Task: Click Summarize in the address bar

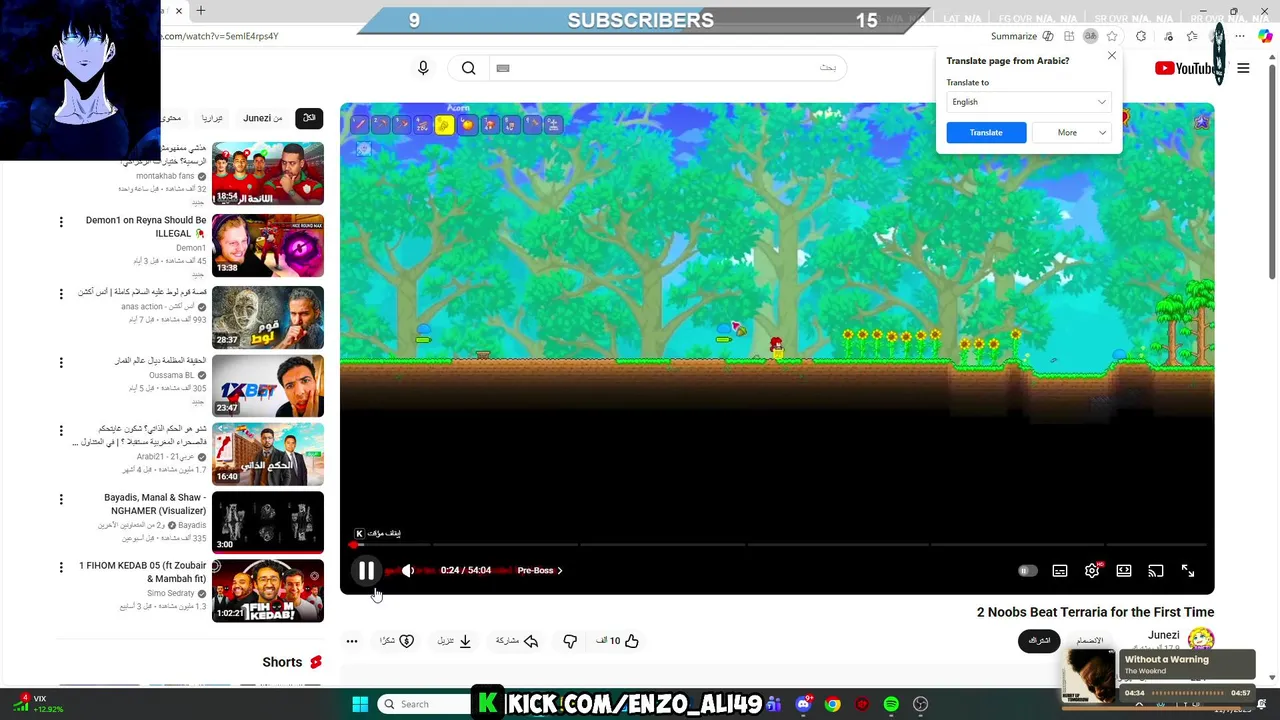Action: pos(1022,36)
